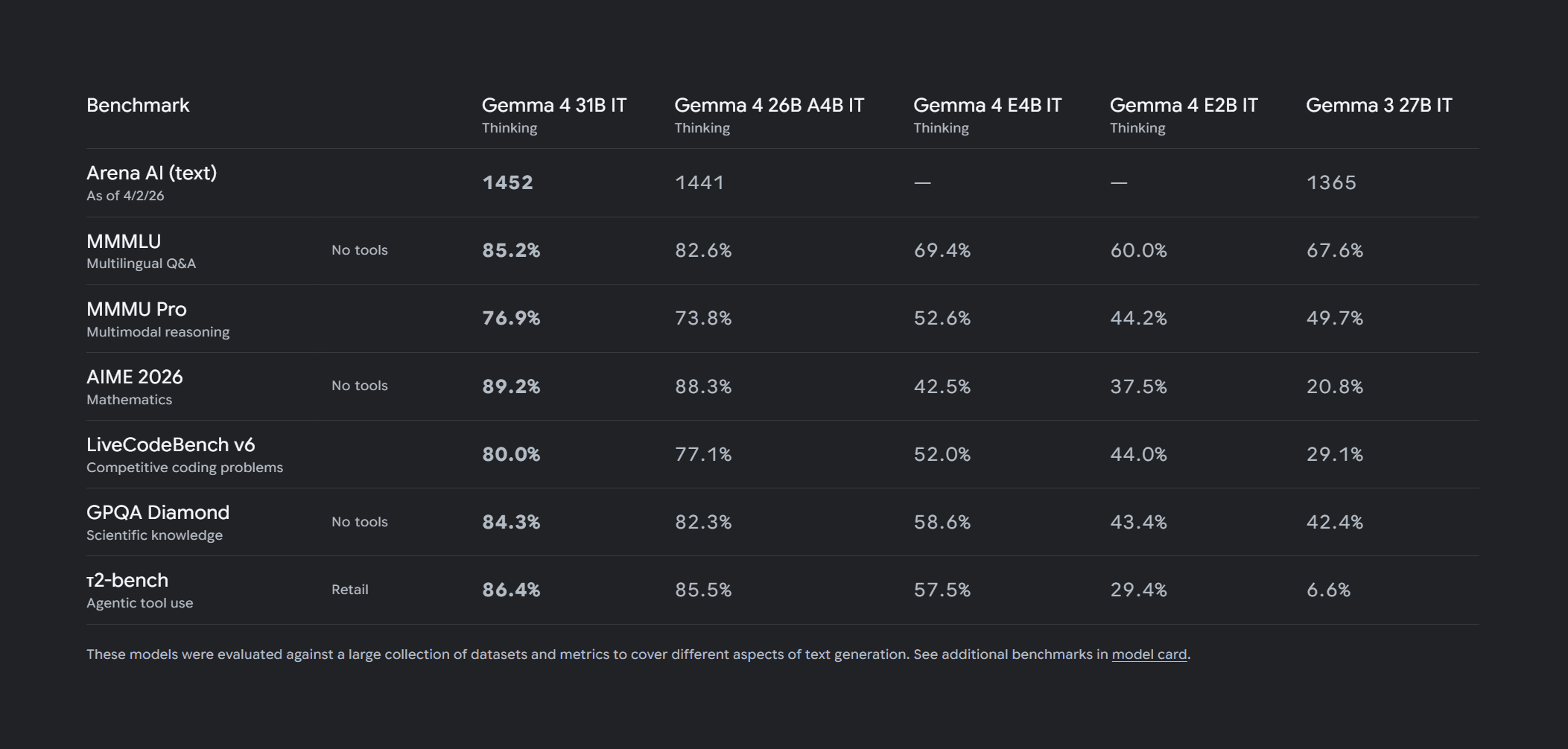Click the Gemma 4 31B IT column header
This screenshot has height=749, width=1568.
click(x=553, y=106)
